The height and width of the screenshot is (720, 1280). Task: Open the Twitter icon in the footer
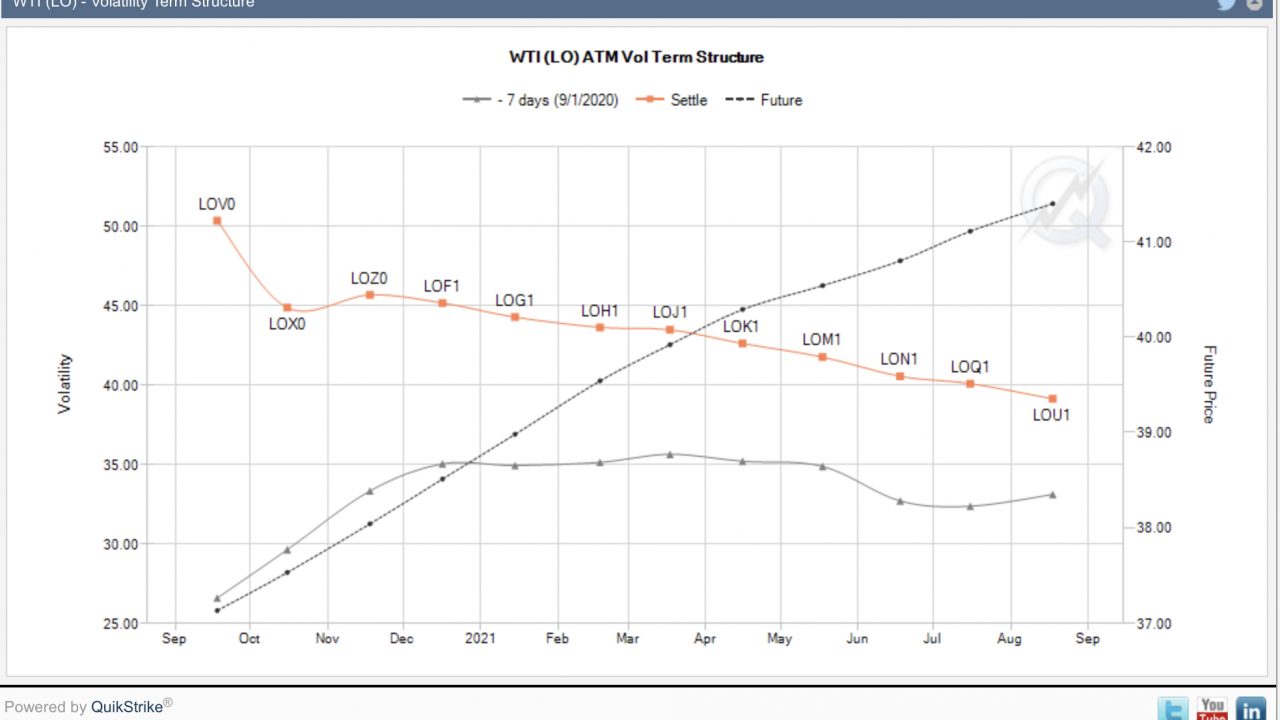(x=1173, y=709)
